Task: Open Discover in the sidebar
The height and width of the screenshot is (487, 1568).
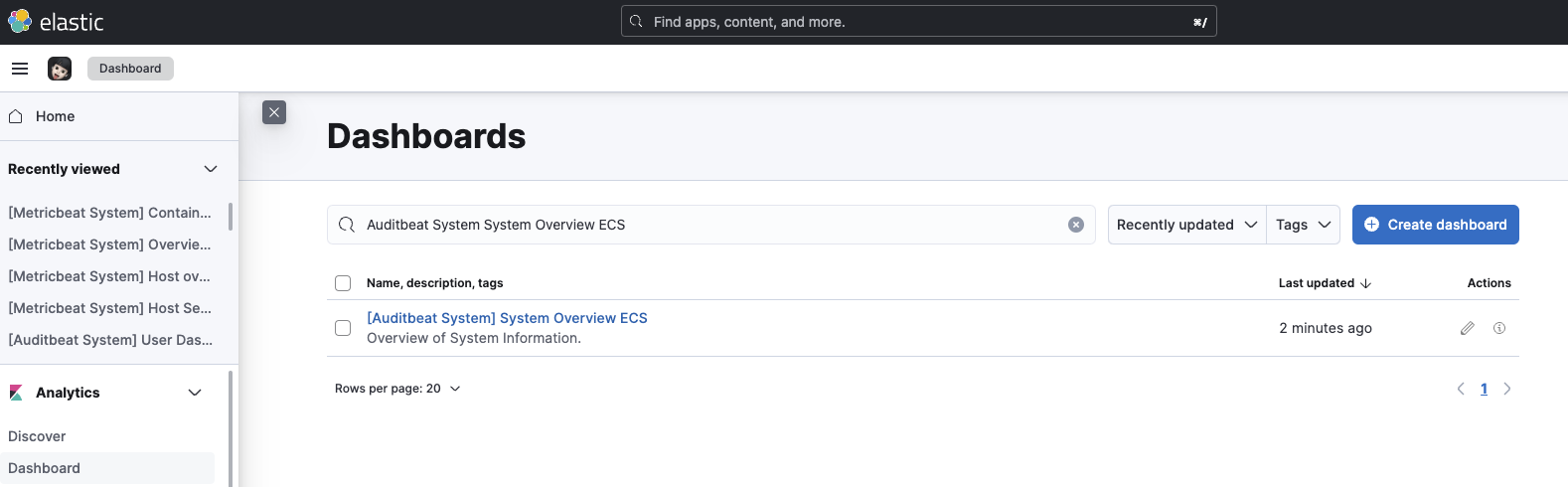Action: (x=37, y=436)
